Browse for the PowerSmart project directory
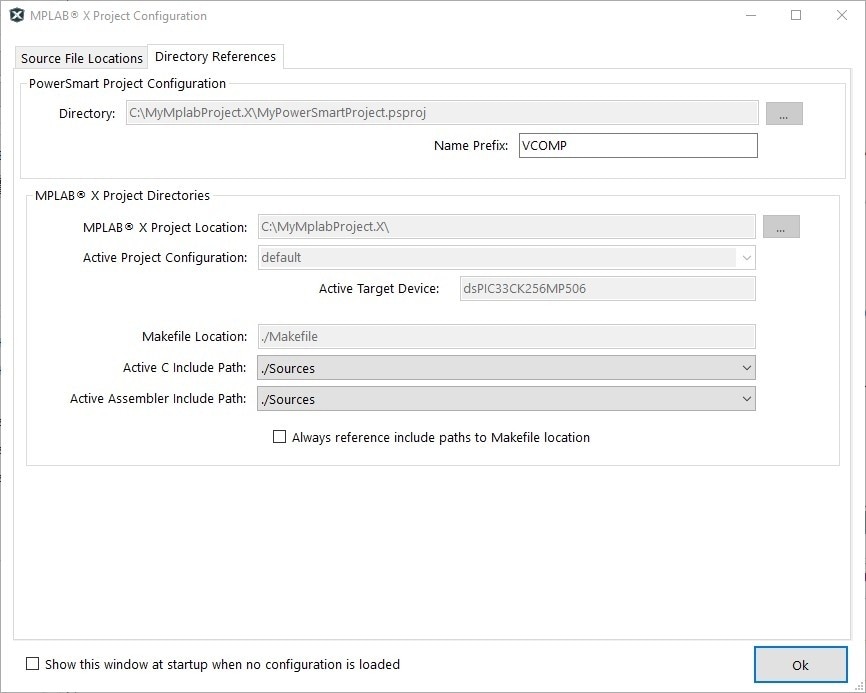The image size is (866, 693). click(x=784, y=114)
